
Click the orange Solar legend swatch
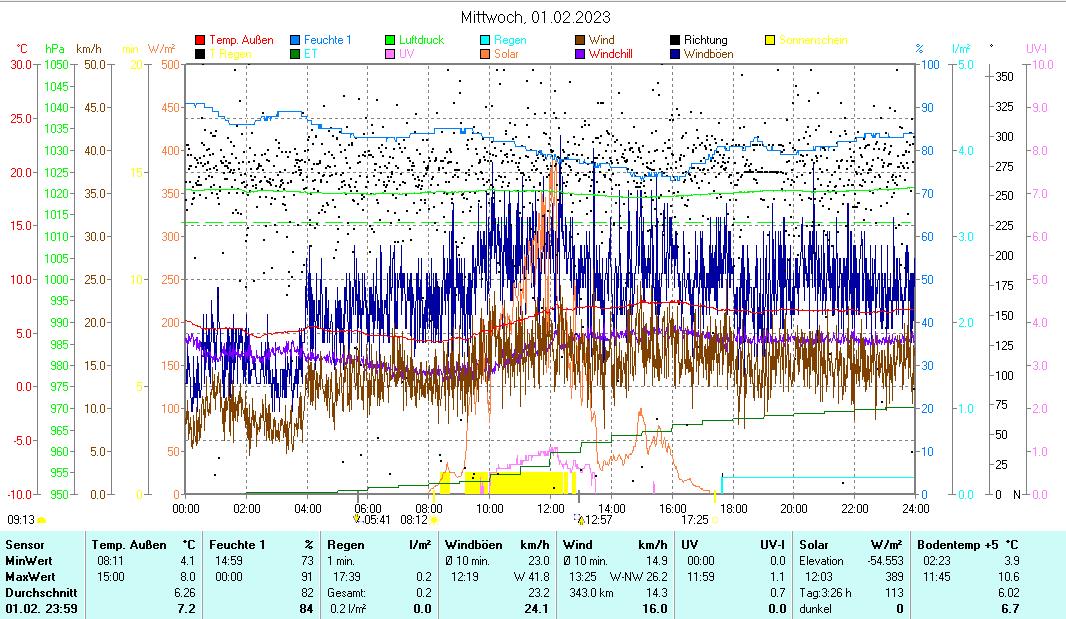coord(485,54)
